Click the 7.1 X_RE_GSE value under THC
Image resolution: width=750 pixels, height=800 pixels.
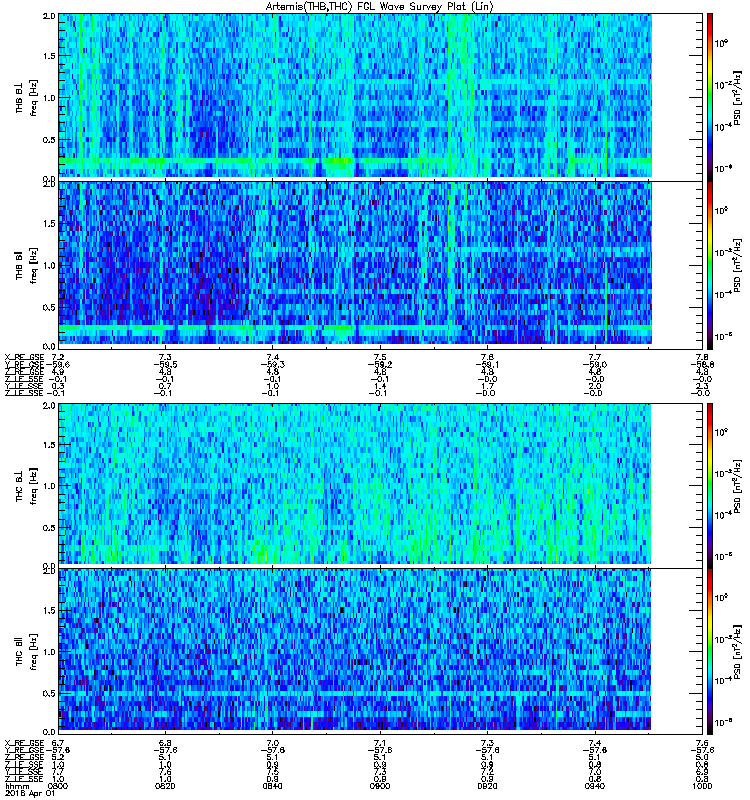tap(380, 743)
